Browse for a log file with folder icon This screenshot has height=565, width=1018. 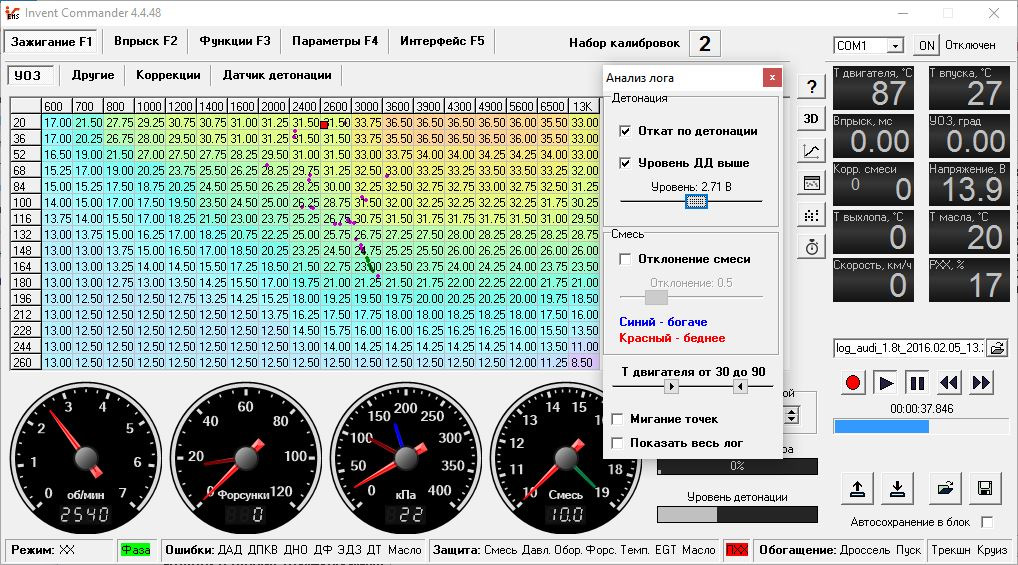pyautogui.click(x=997, y=348)
